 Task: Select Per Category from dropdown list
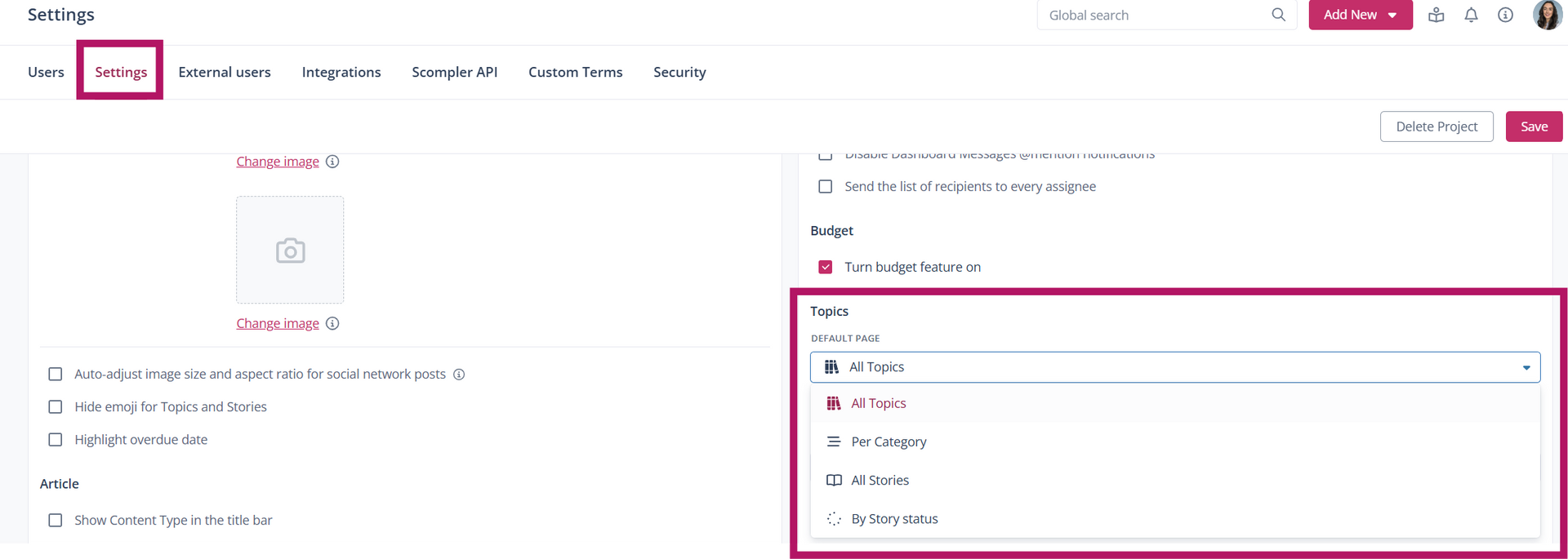pyautogui.click(x=889, y=441)
